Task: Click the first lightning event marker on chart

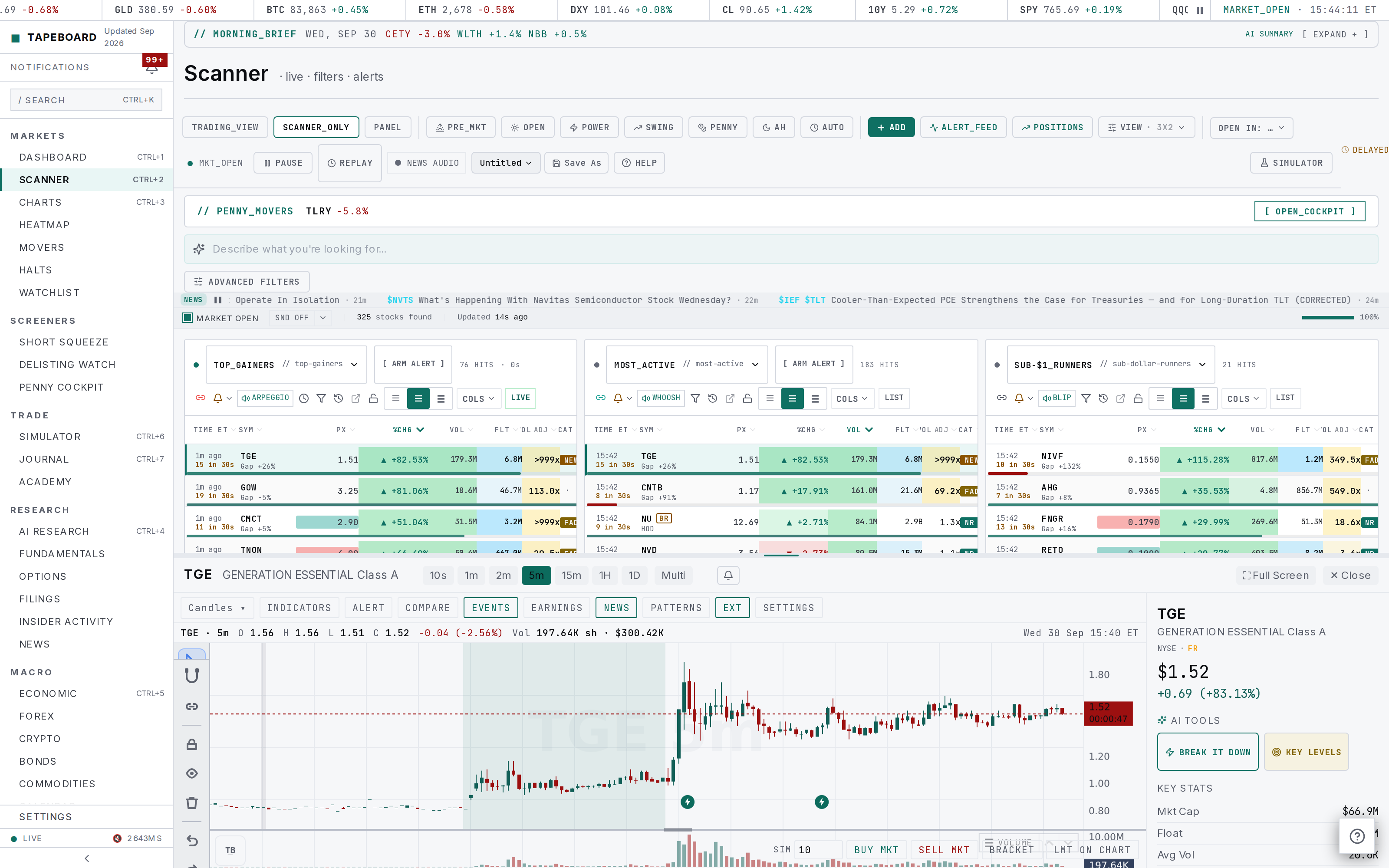Action: 688,802
